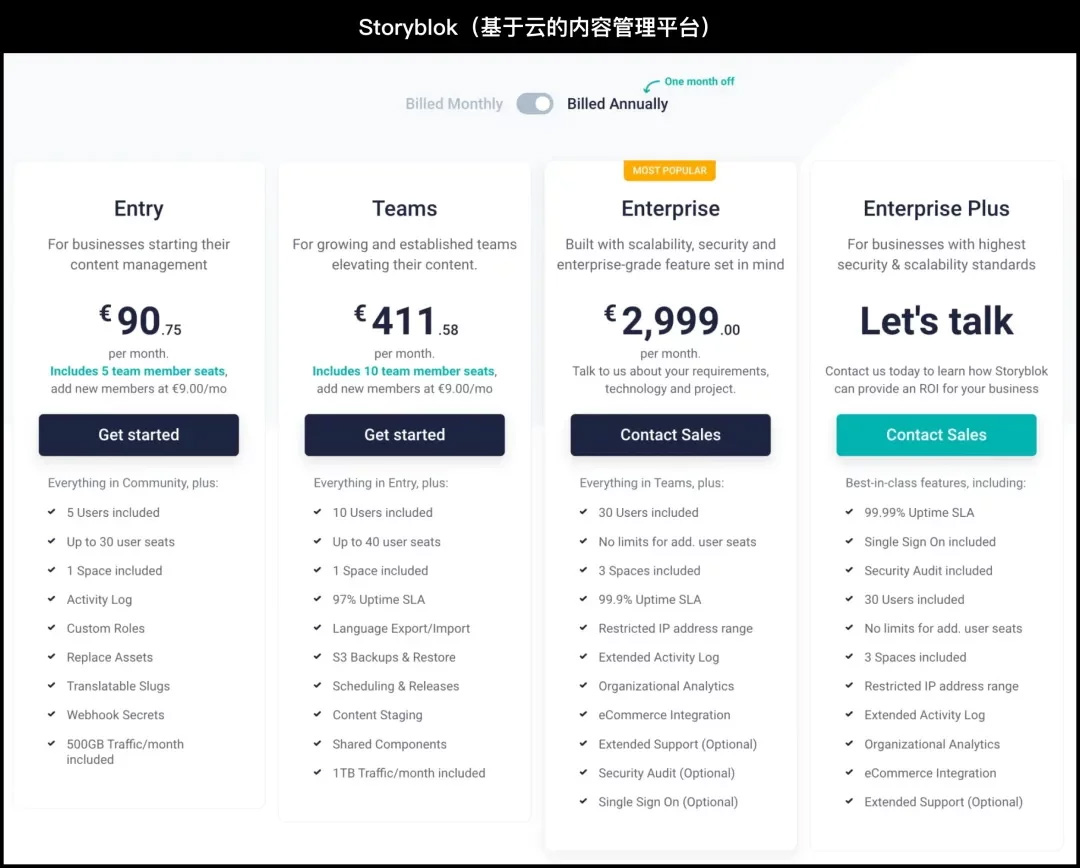Click Get started for the Teams plan
The width and height of the screenshot is (1080, 868).
tap(404, 435)
